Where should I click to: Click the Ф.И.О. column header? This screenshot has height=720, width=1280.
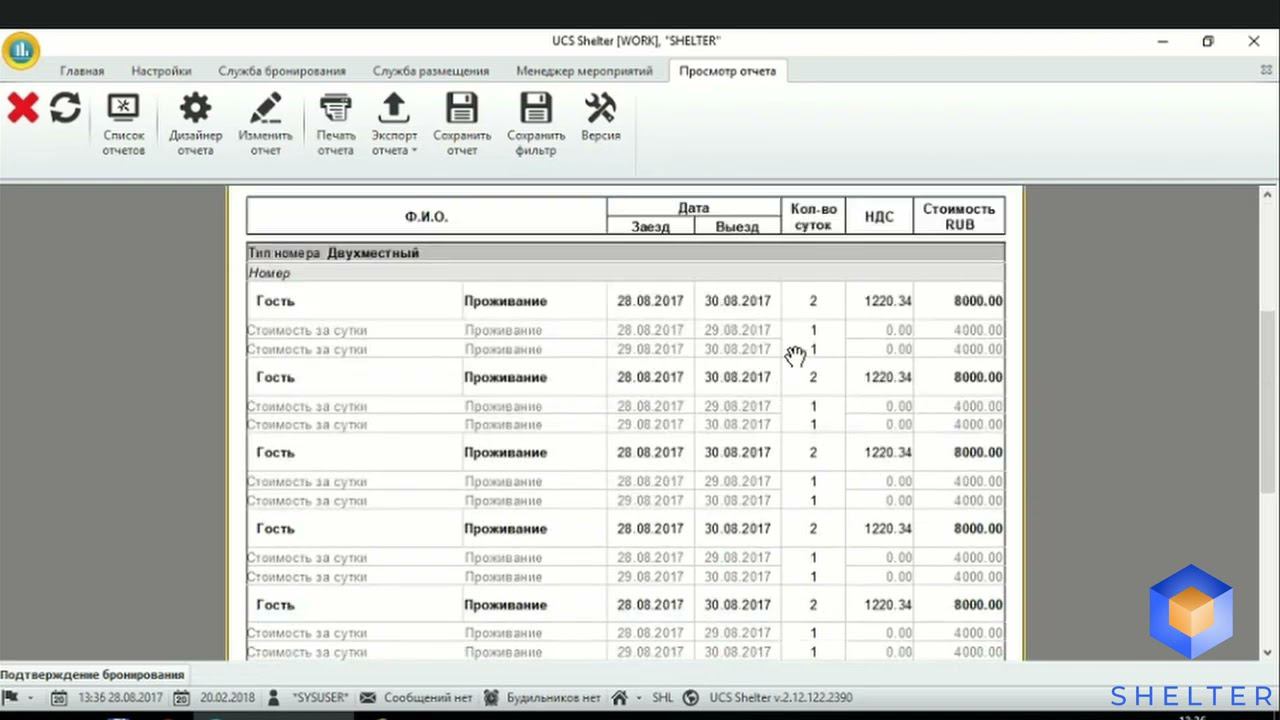(426, 216)
